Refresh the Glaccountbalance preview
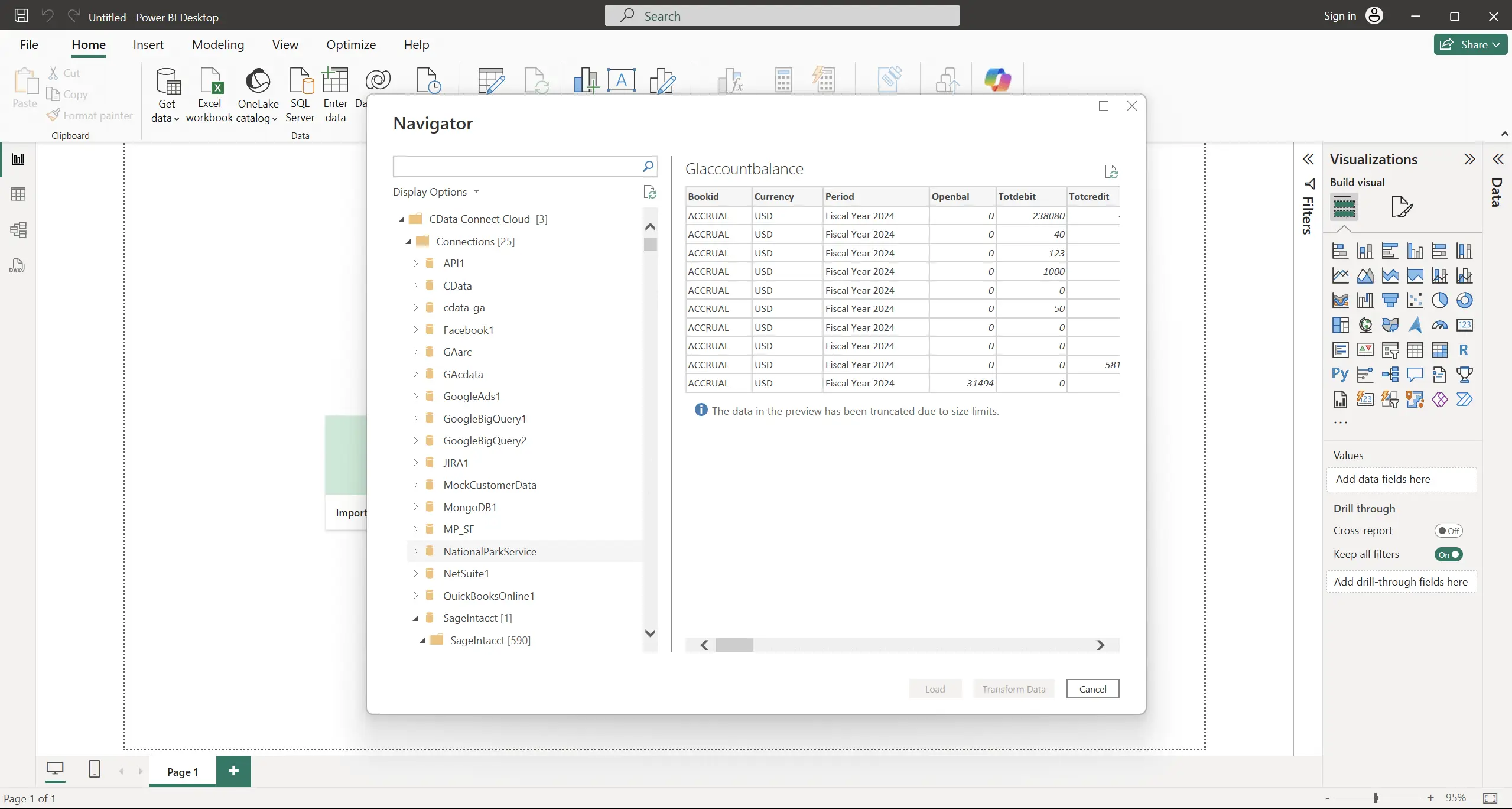The width and height of the screenshot is (1512, 809). tap(1110, 171)
